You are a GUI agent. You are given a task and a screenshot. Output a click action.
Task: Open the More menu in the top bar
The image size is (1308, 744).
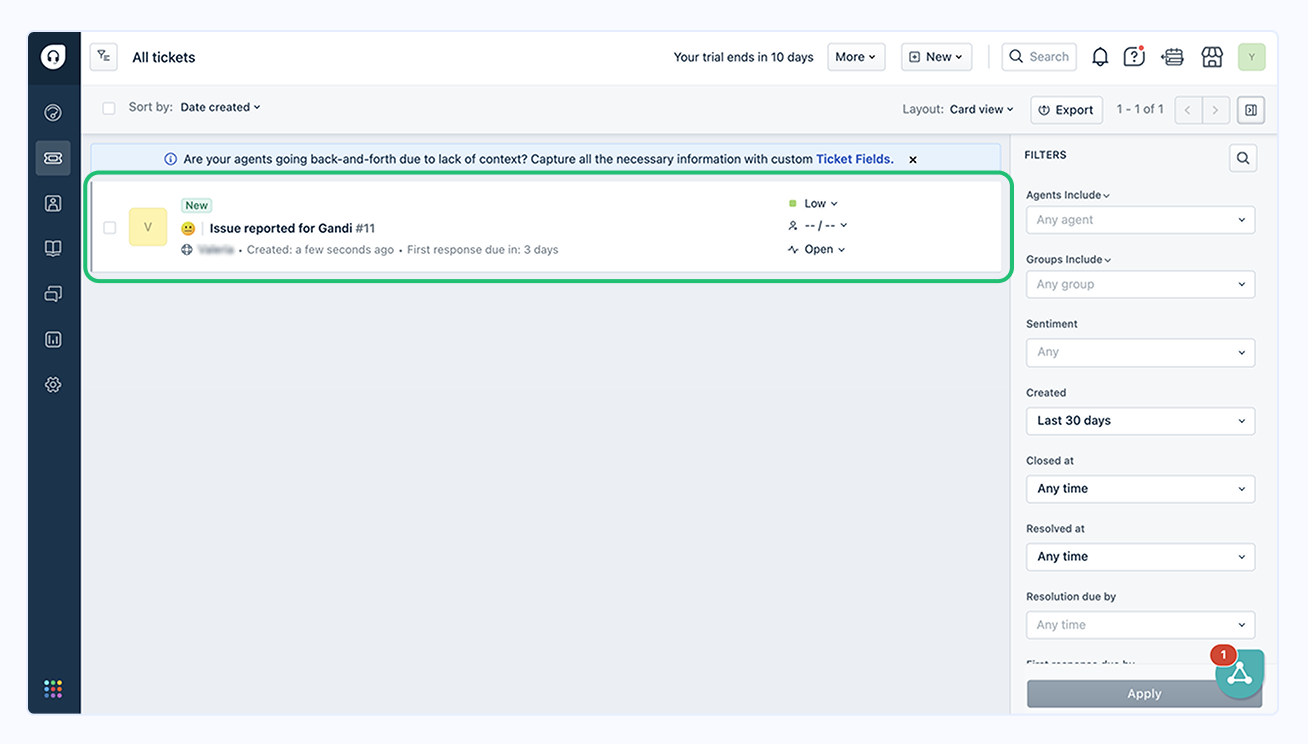pyautogui.click(x=856, y=57)
